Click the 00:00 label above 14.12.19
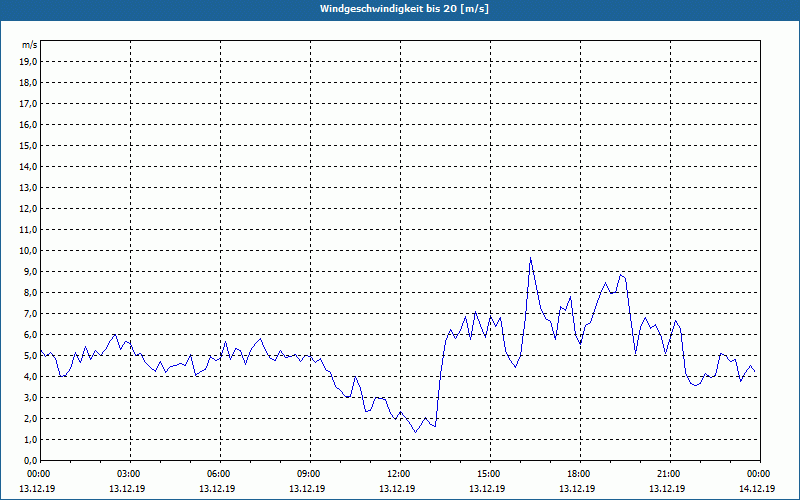Screen dimensions: 800x500 [760, 474]
